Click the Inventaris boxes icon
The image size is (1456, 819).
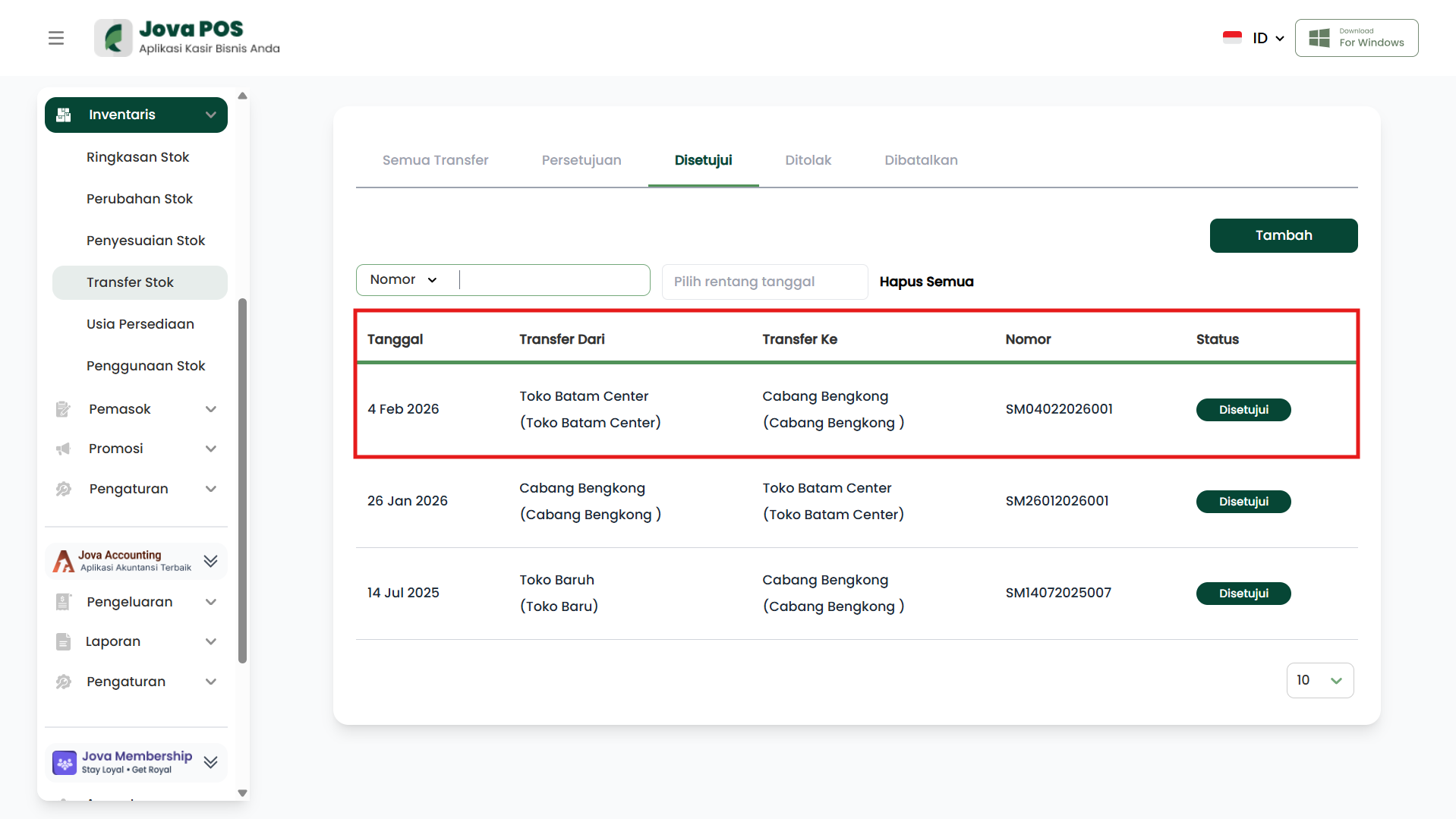64,115
